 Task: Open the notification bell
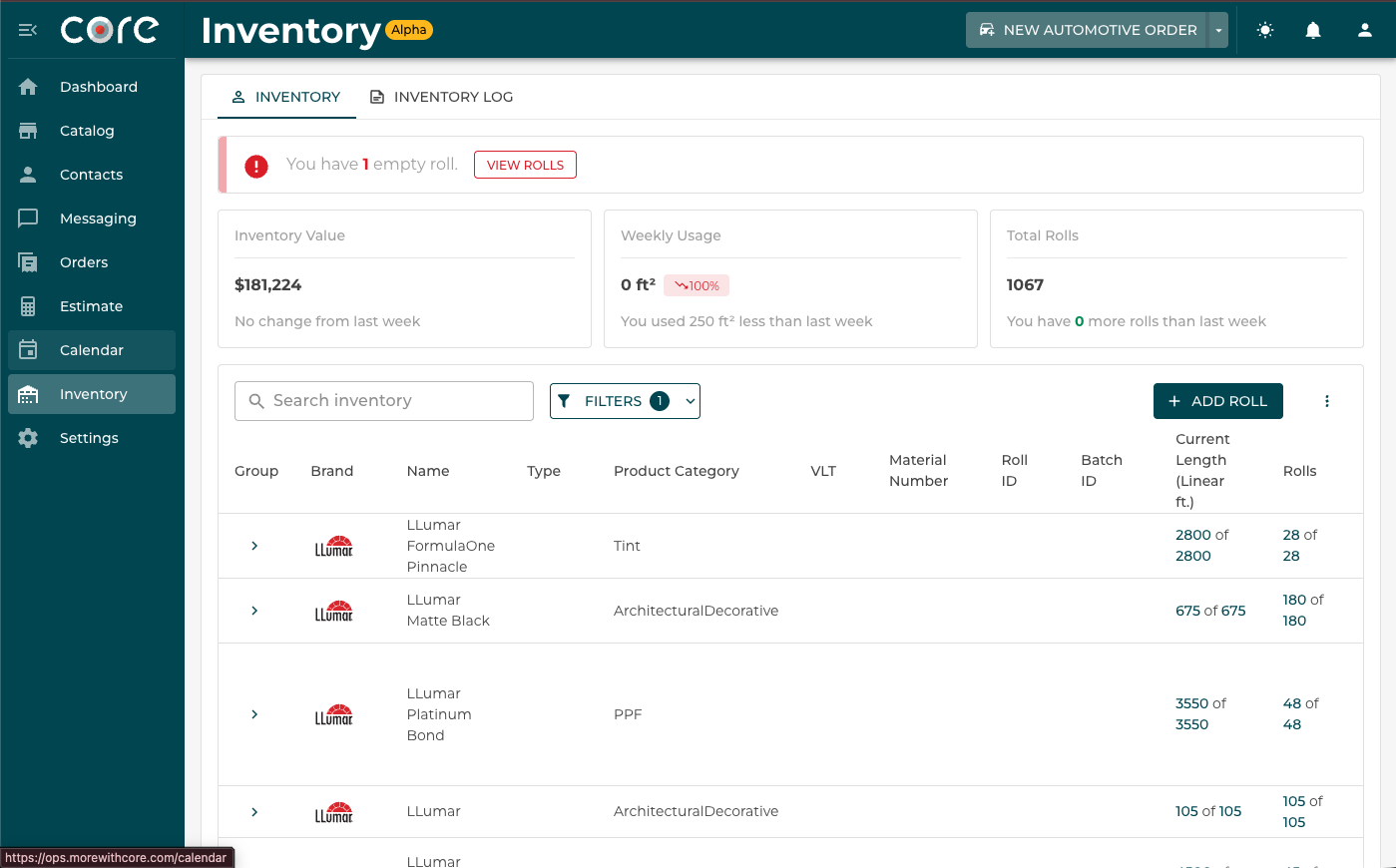tap(1313, 30)
